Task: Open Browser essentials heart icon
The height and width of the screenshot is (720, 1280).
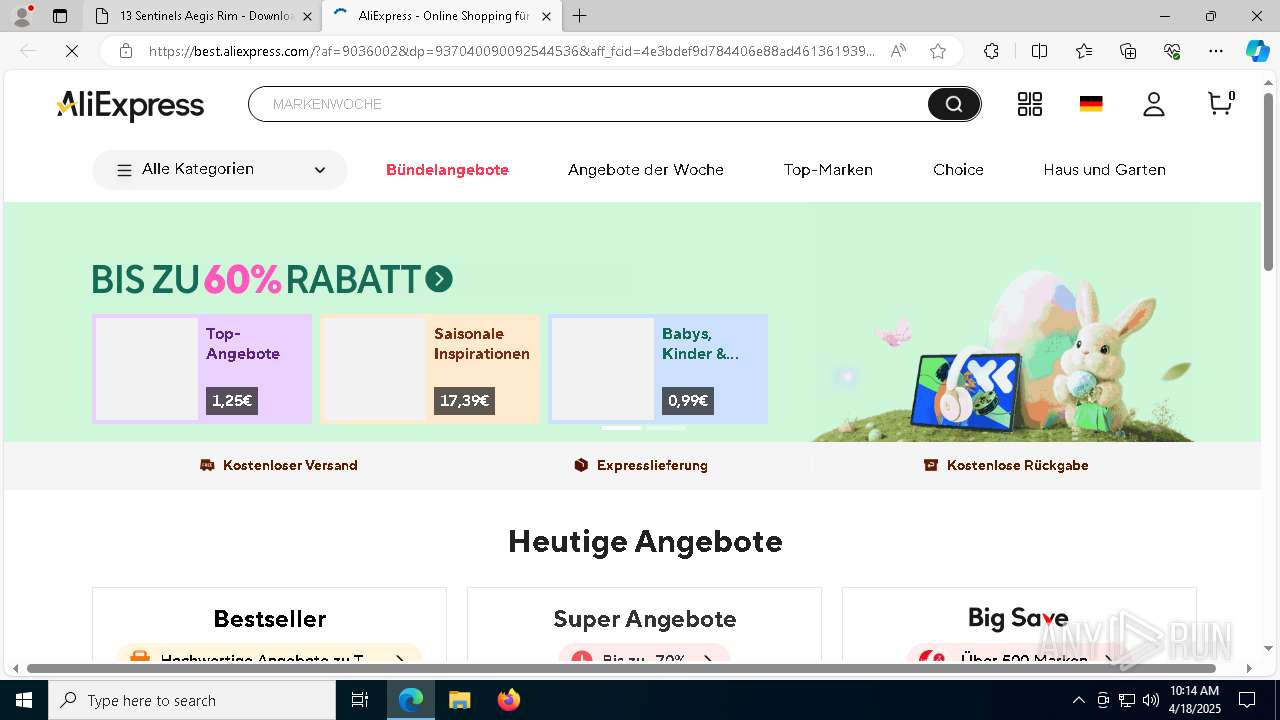Action: (x=1172, y=51)
